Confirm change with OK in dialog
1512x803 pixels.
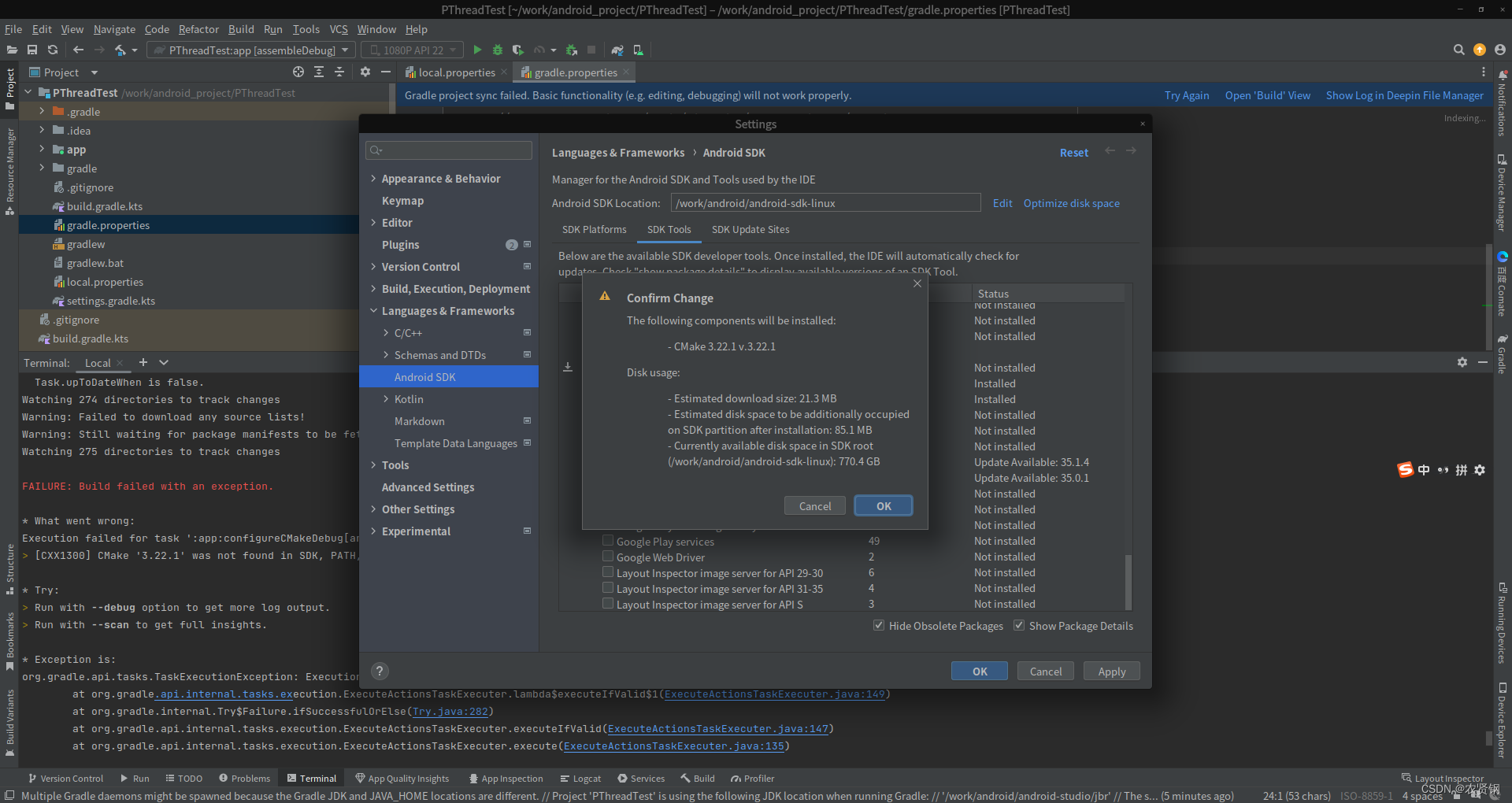click(884, 505)
